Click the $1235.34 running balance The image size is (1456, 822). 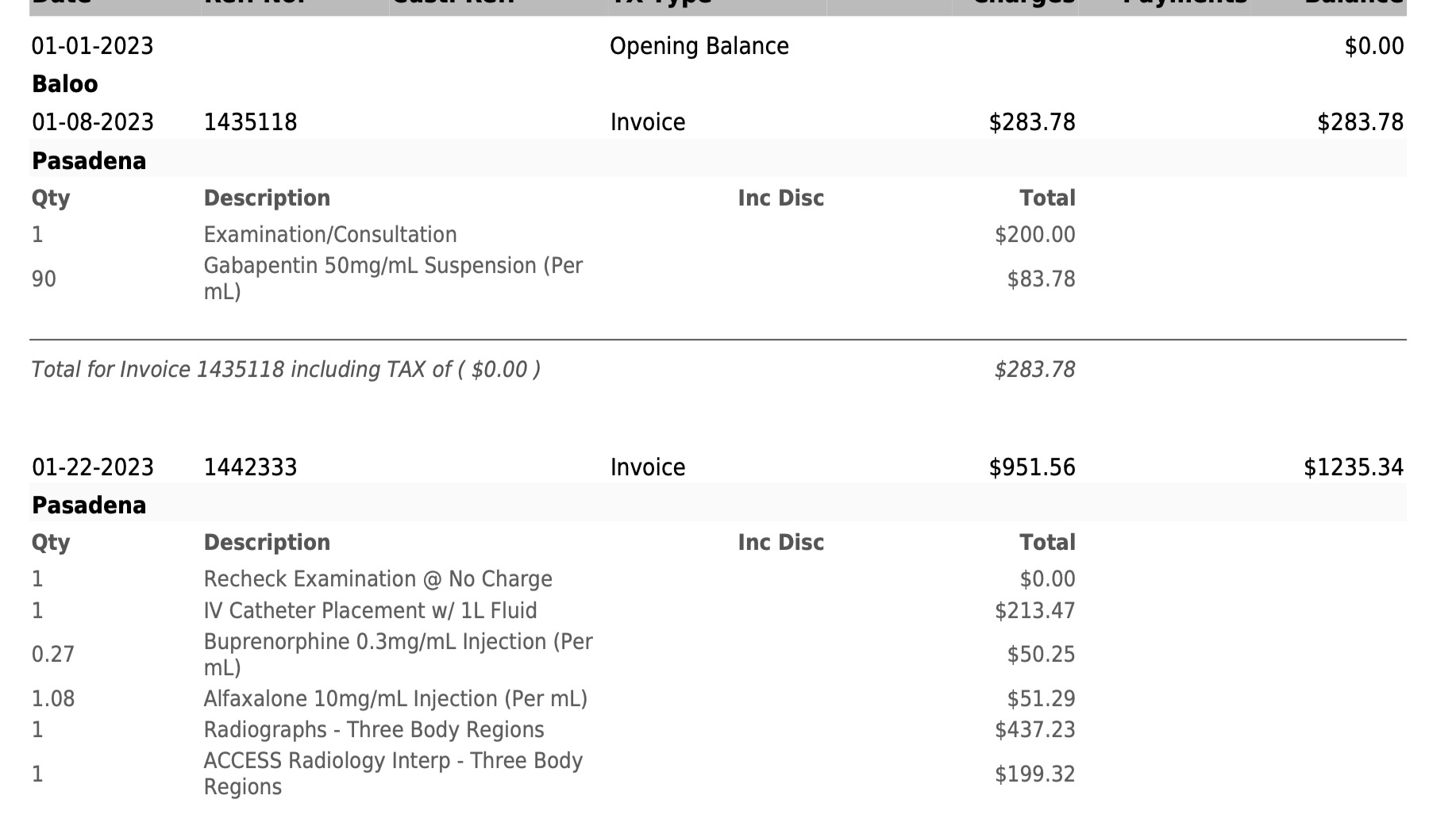tap(1354, 467)
